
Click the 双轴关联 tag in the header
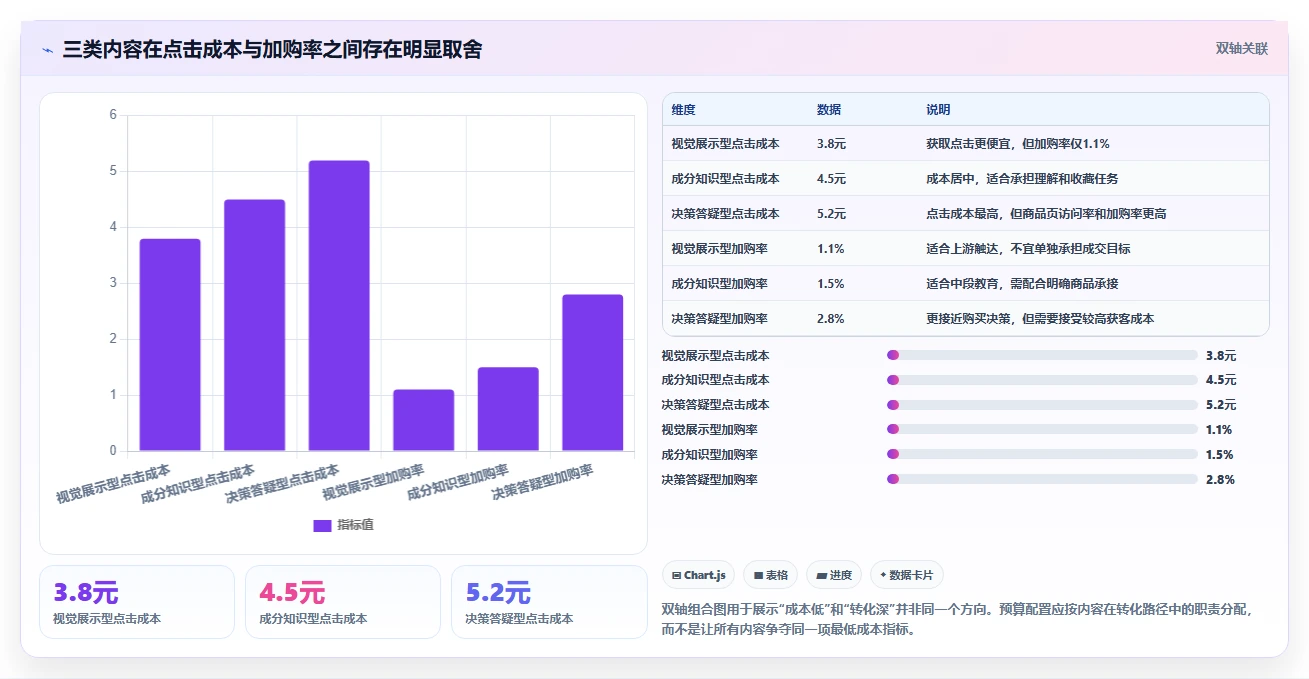[1241, 48]
